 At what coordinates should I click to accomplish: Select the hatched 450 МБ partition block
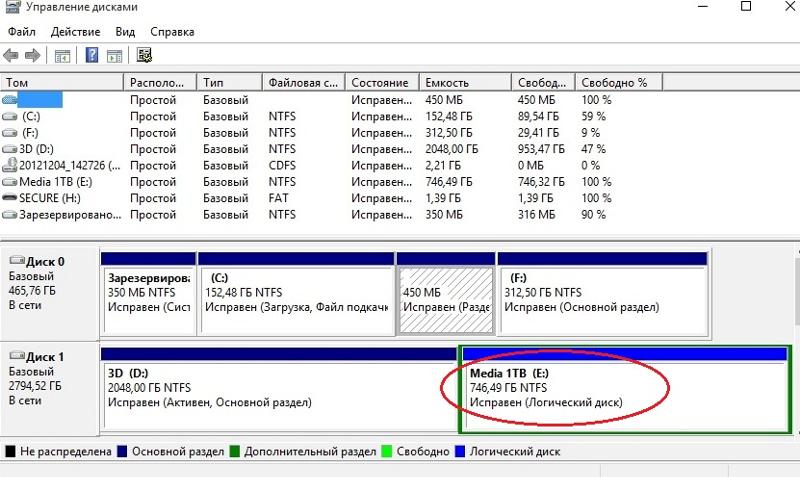(446, 293)
